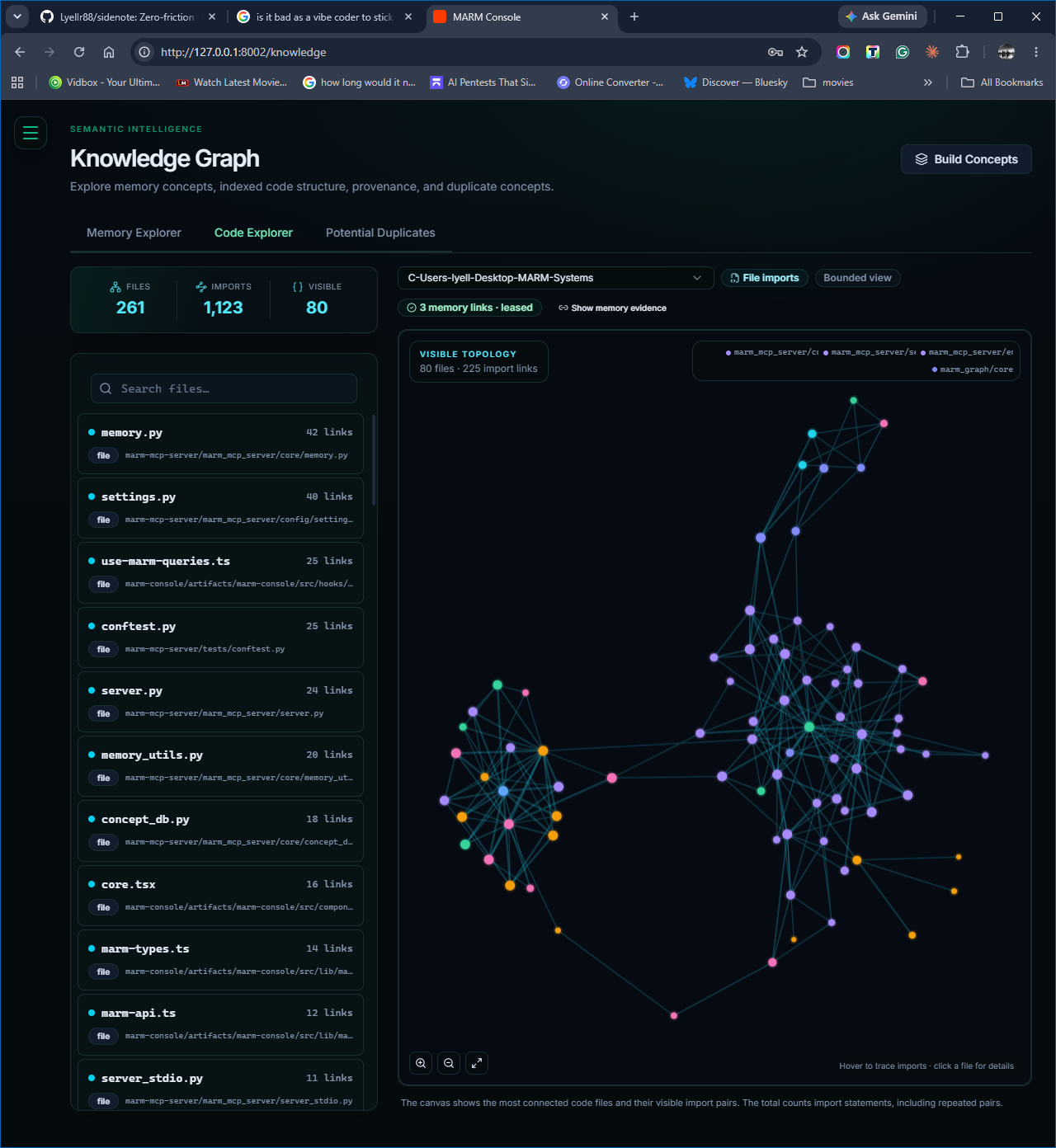This screenshot has width=1056, height=1148.
Task: Open Ask Gemini button
Action: (883, 16)
